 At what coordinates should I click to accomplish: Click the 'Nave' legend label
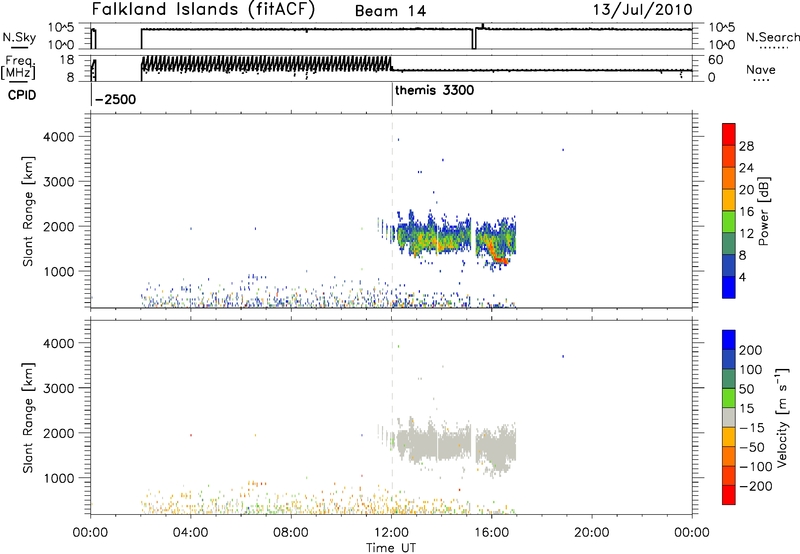761,70
